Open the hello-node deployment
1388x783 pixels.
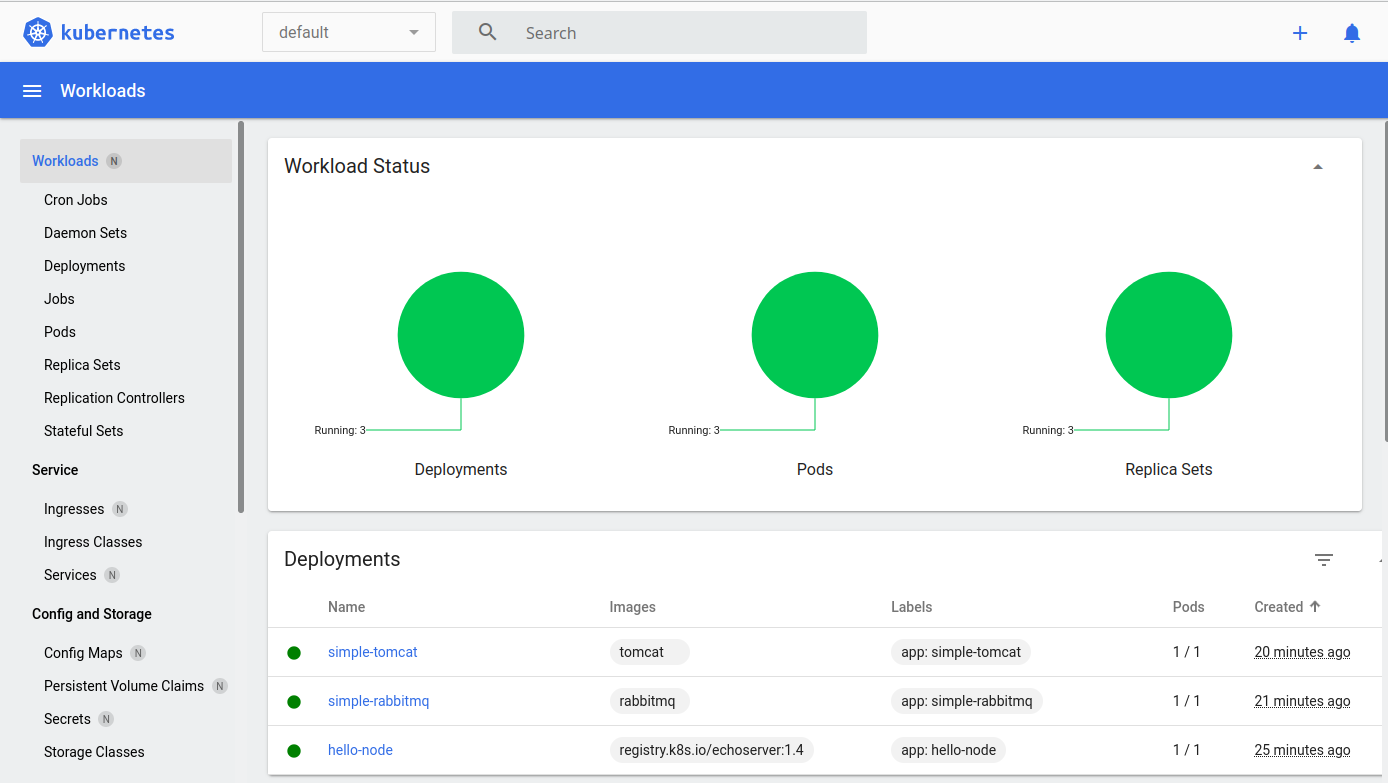(x=360, y=749)
